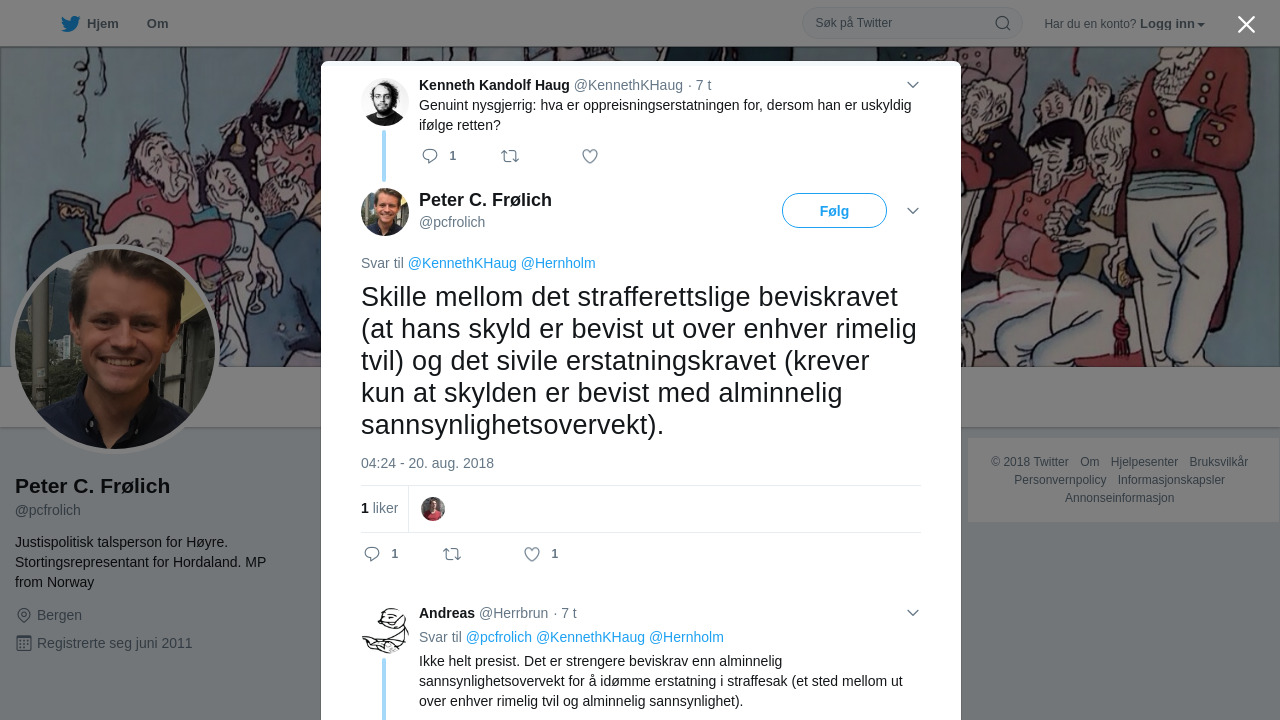Go to the Om menu item
The height and width of the screenshot is (720, 1280).
(157, 24)
